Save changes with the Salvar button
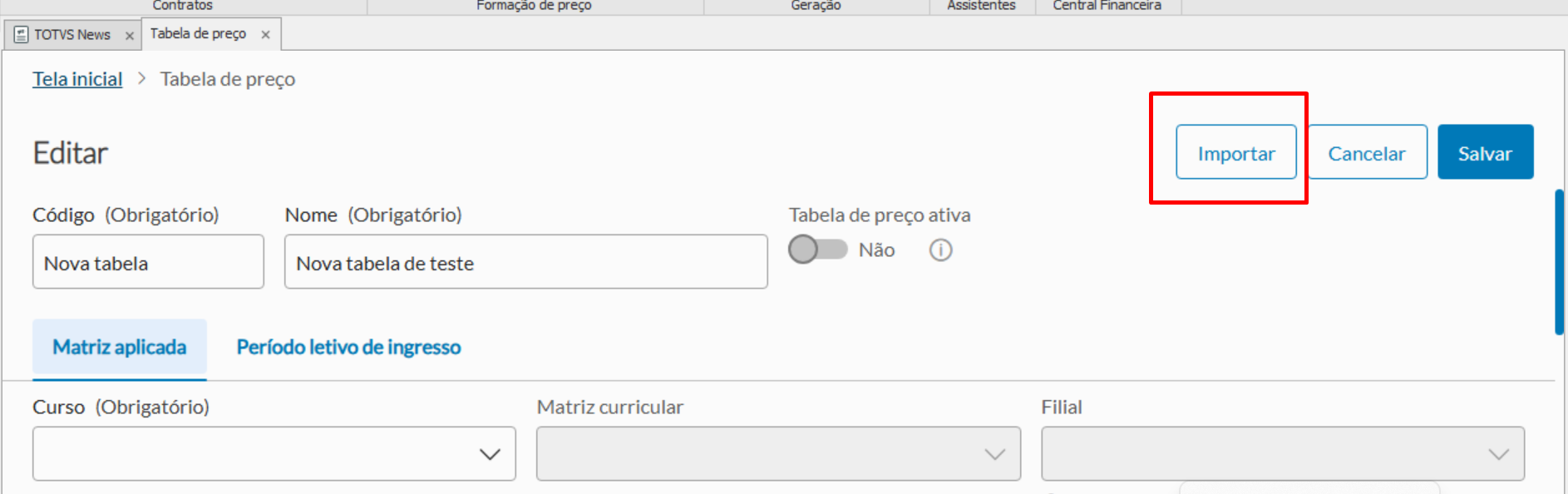This screenshot has height=494, width=1568. (x=1485, y=153)
